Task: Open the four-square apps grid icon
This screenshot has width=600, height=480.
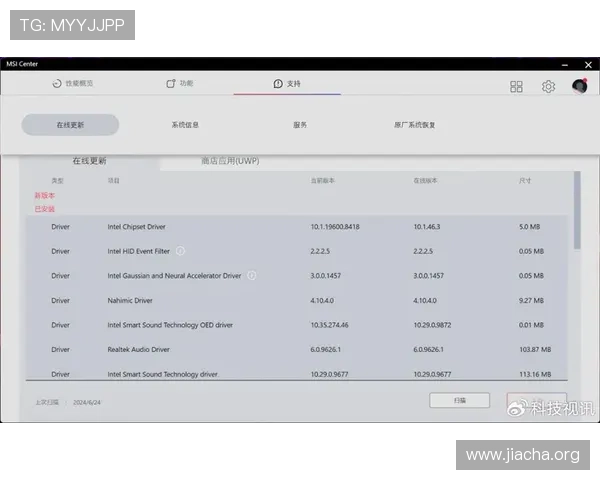Action: [516, 87]
